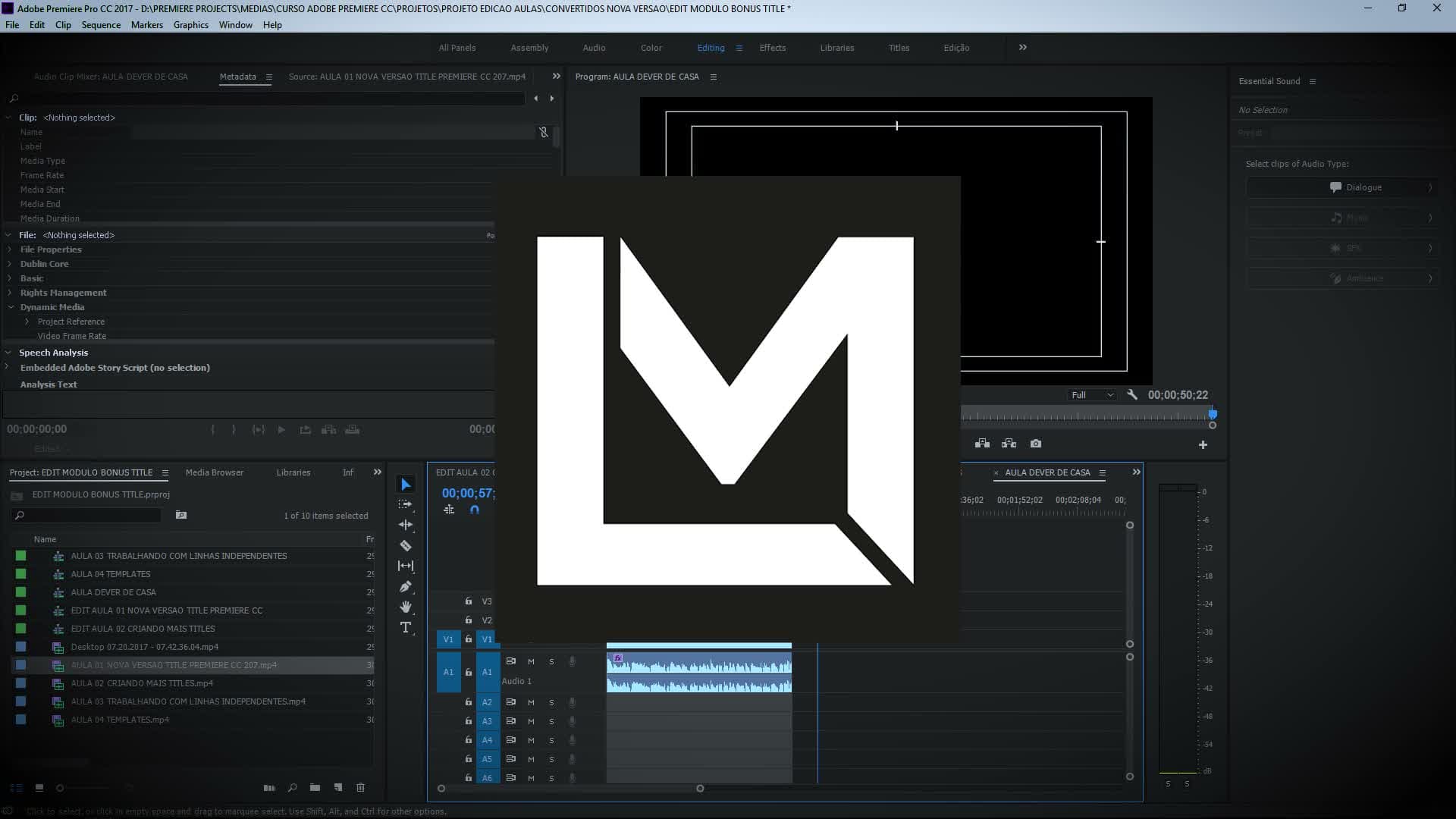Select the Slip tool
This screenshot has width=1456, height=819.
point(406,566)
